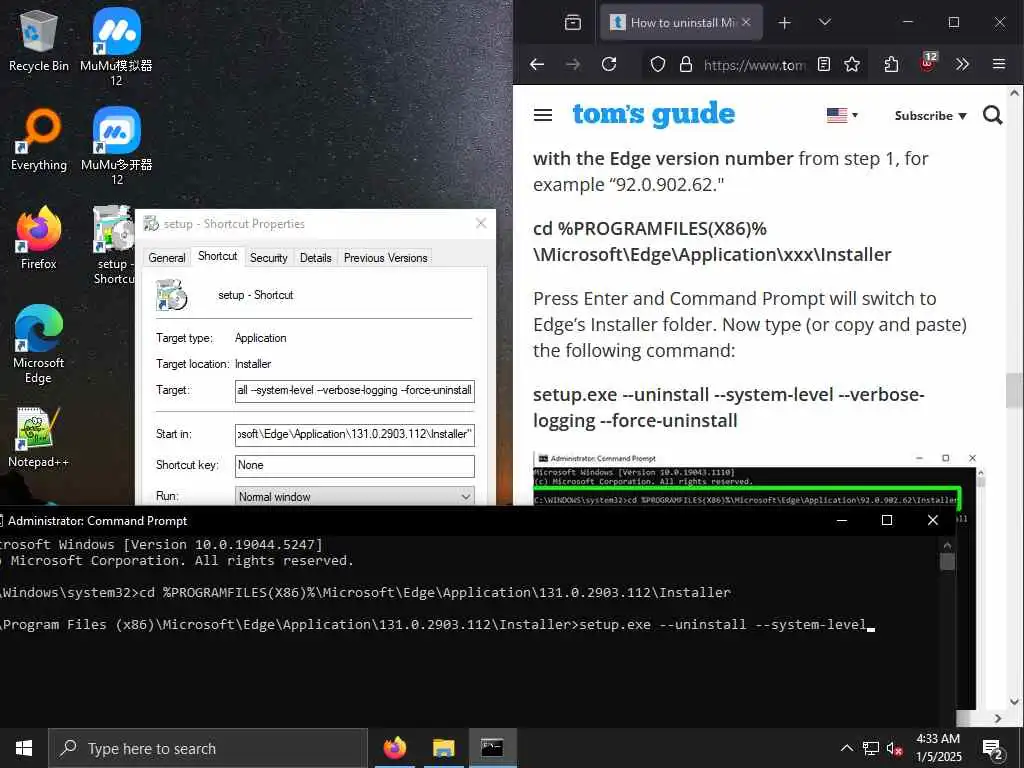The image size is (1024, 768).
Task: Close How to uninstall tab
Action: coord(746,22)
